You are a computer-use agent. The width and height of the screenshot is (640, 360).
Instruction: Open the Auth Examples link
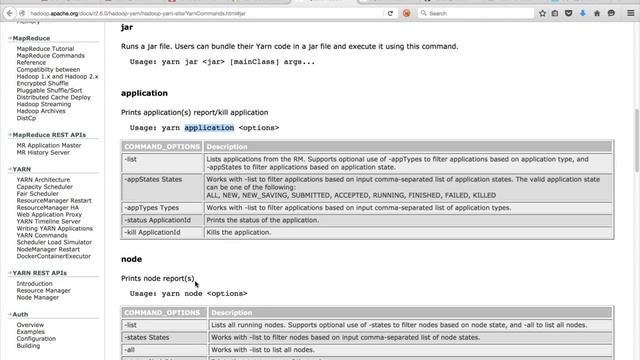coord(30,332)
